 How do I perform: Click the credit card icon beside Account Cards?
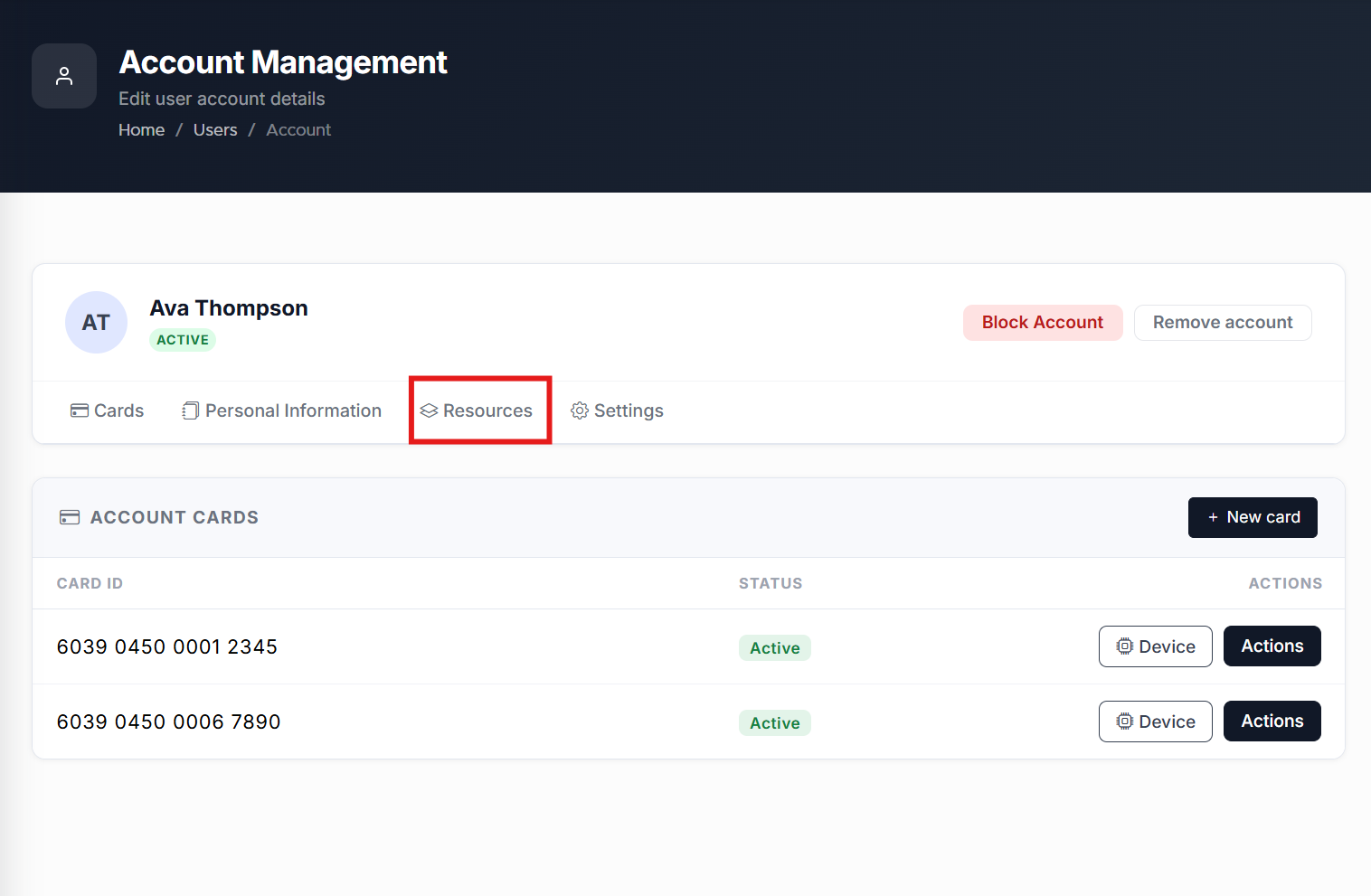click(x=70, y=517)
